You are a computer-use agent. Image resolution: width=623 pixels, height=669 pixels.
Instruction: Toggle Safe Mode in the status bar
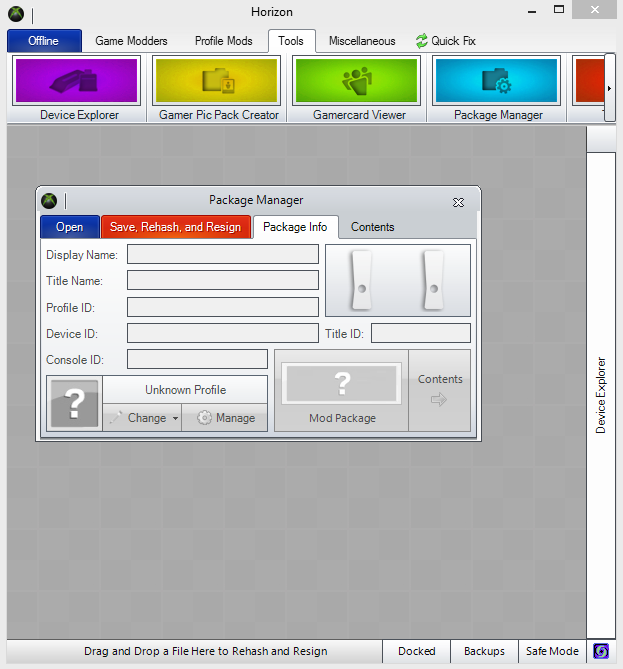552,651
